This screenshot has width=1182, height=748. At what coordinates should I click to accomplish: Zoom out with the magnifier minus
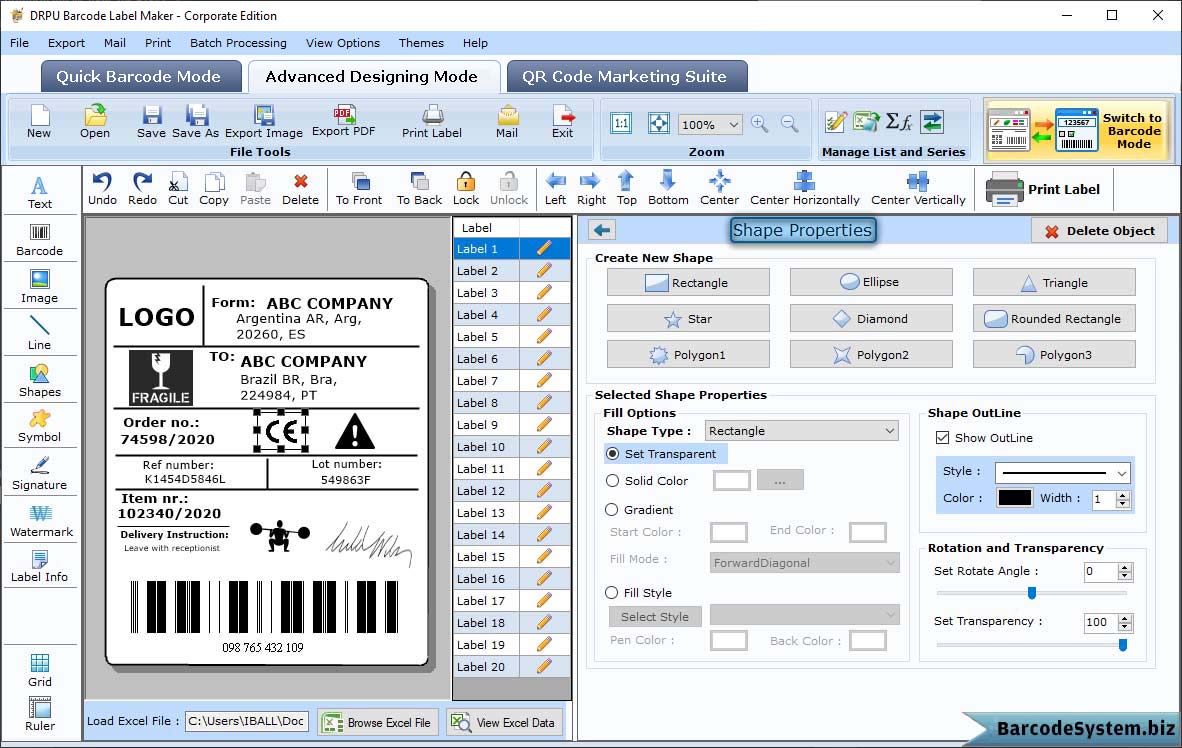click(x=789, y=124)
